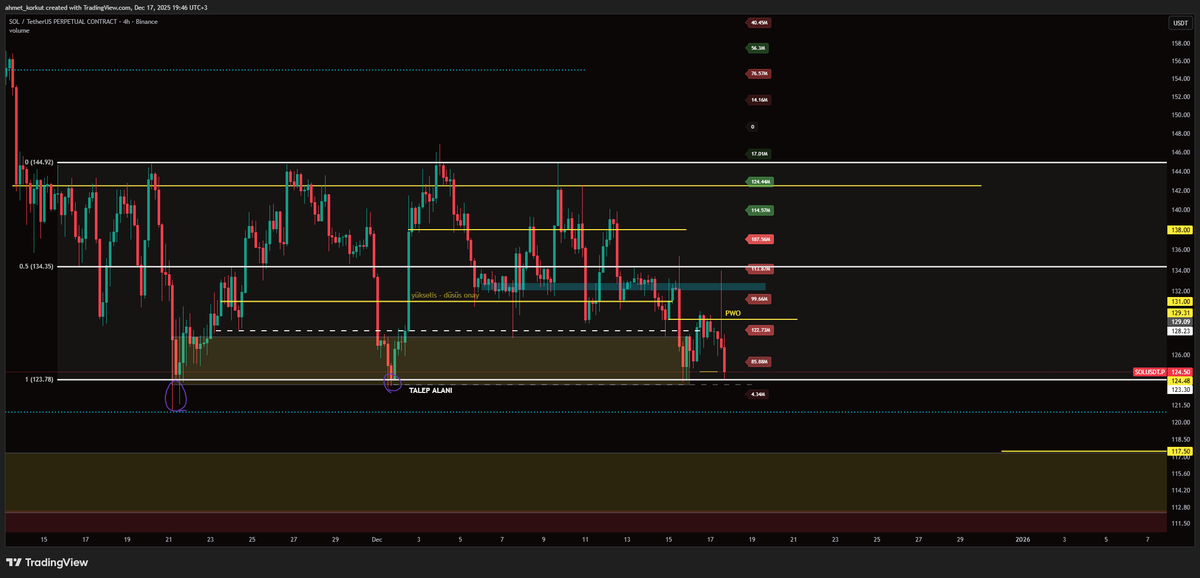Select the 2026 label on the time axis
Image resolution: width=1200 pixels, height=578 pixels.
1022,539
